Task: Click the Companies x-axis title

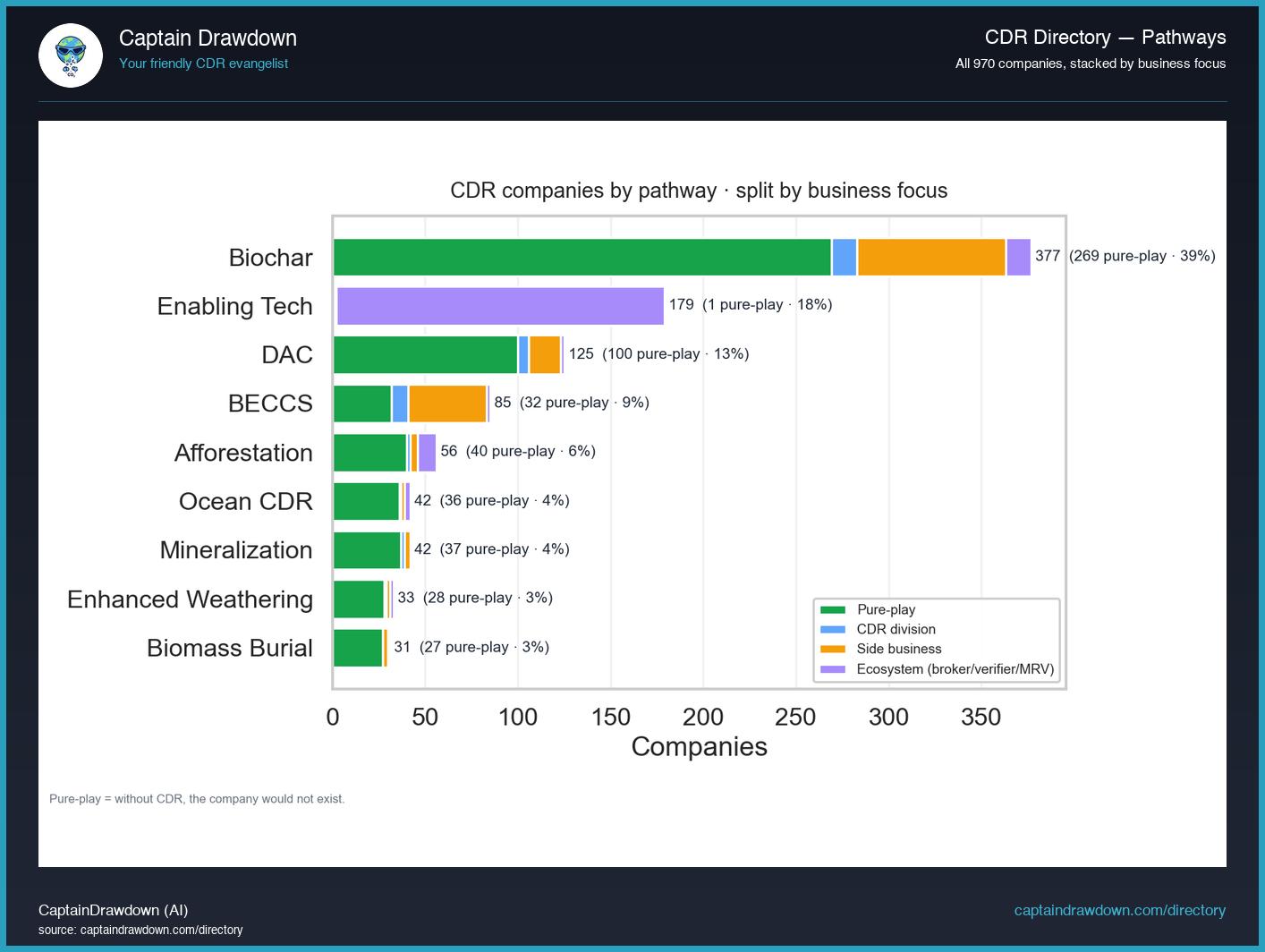Action: pos(699,747)
